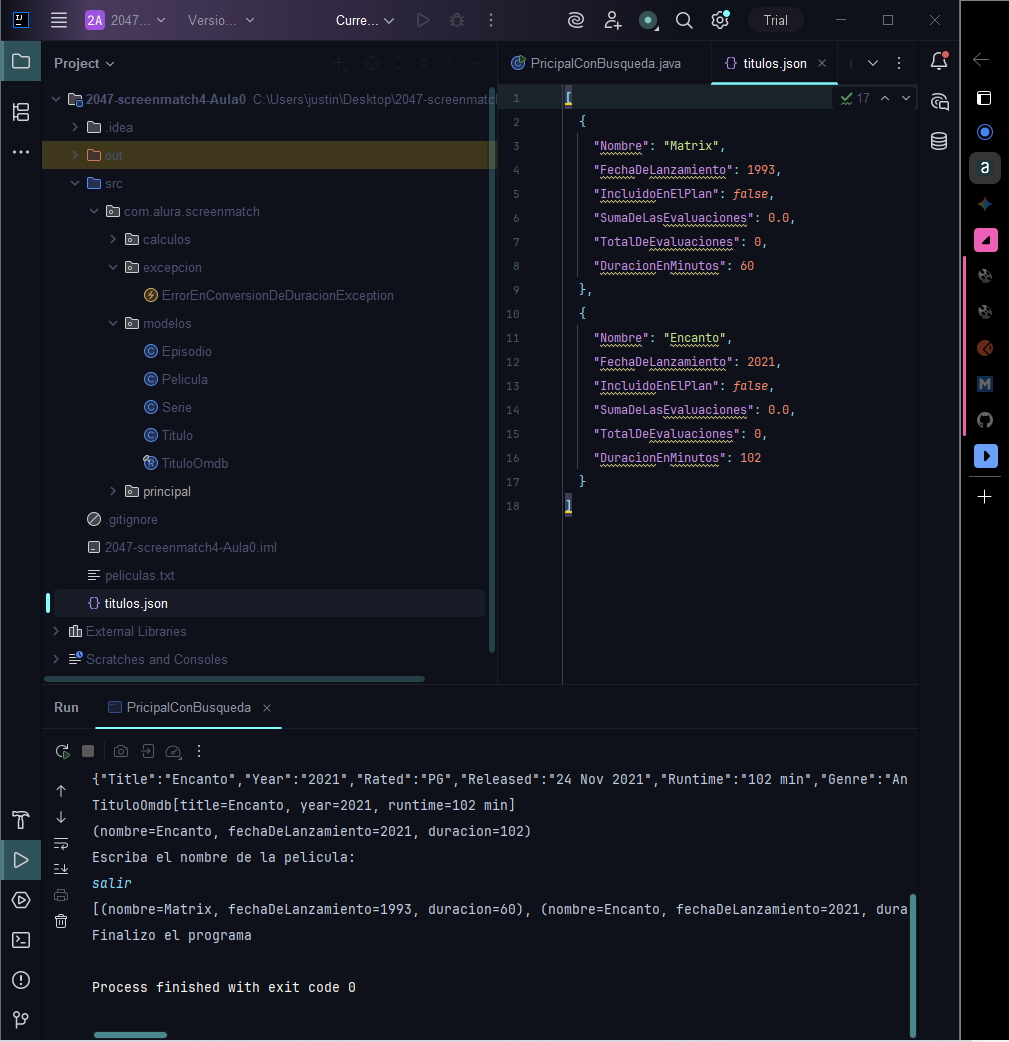Open the Problems tool window
The height and width of the screenshot is (1042, 1009).
click(x=21, y=980)
